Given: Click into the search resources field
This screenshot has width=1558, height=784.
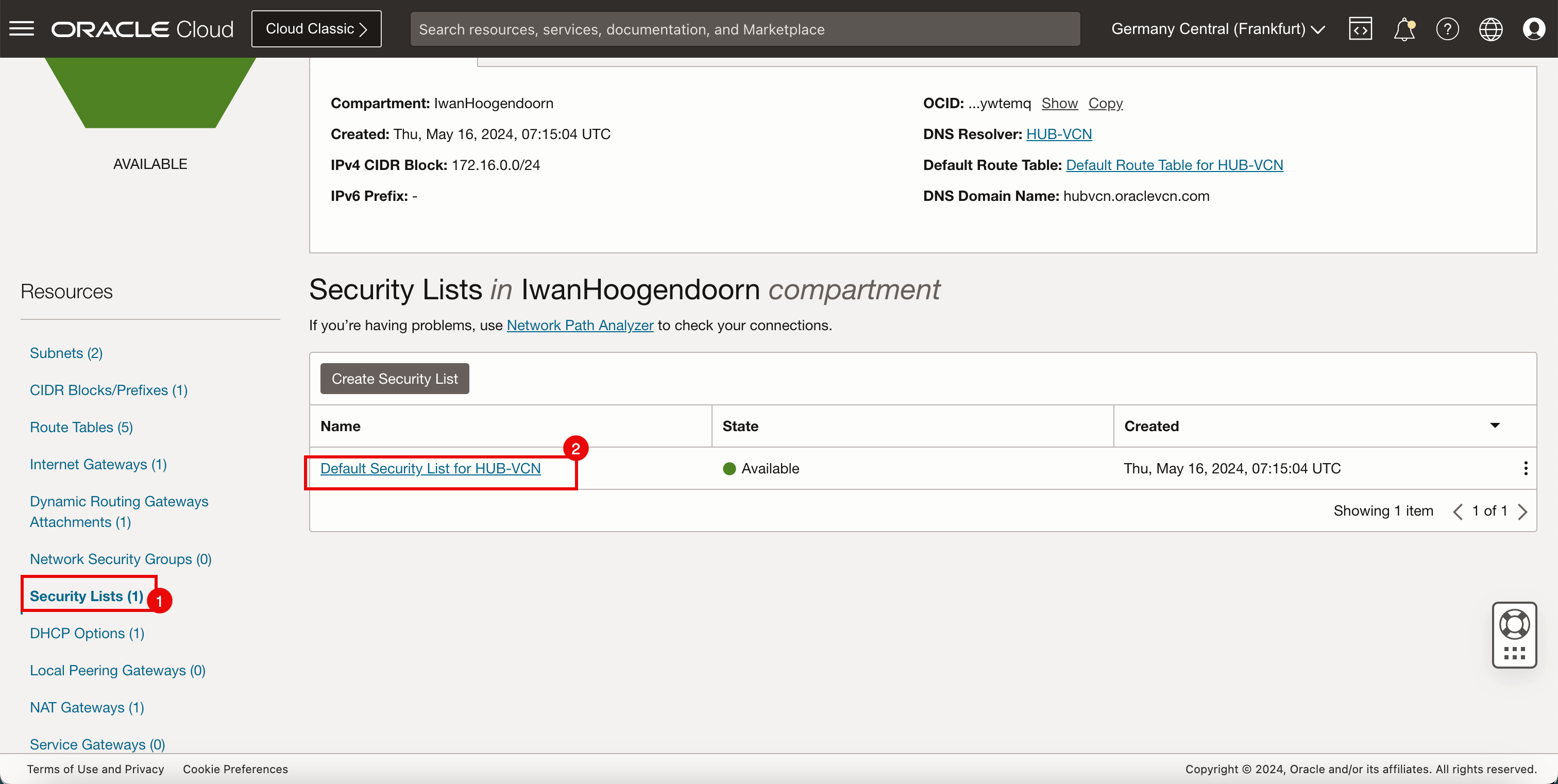Looking at the screenshot, I should click(744, 28).
